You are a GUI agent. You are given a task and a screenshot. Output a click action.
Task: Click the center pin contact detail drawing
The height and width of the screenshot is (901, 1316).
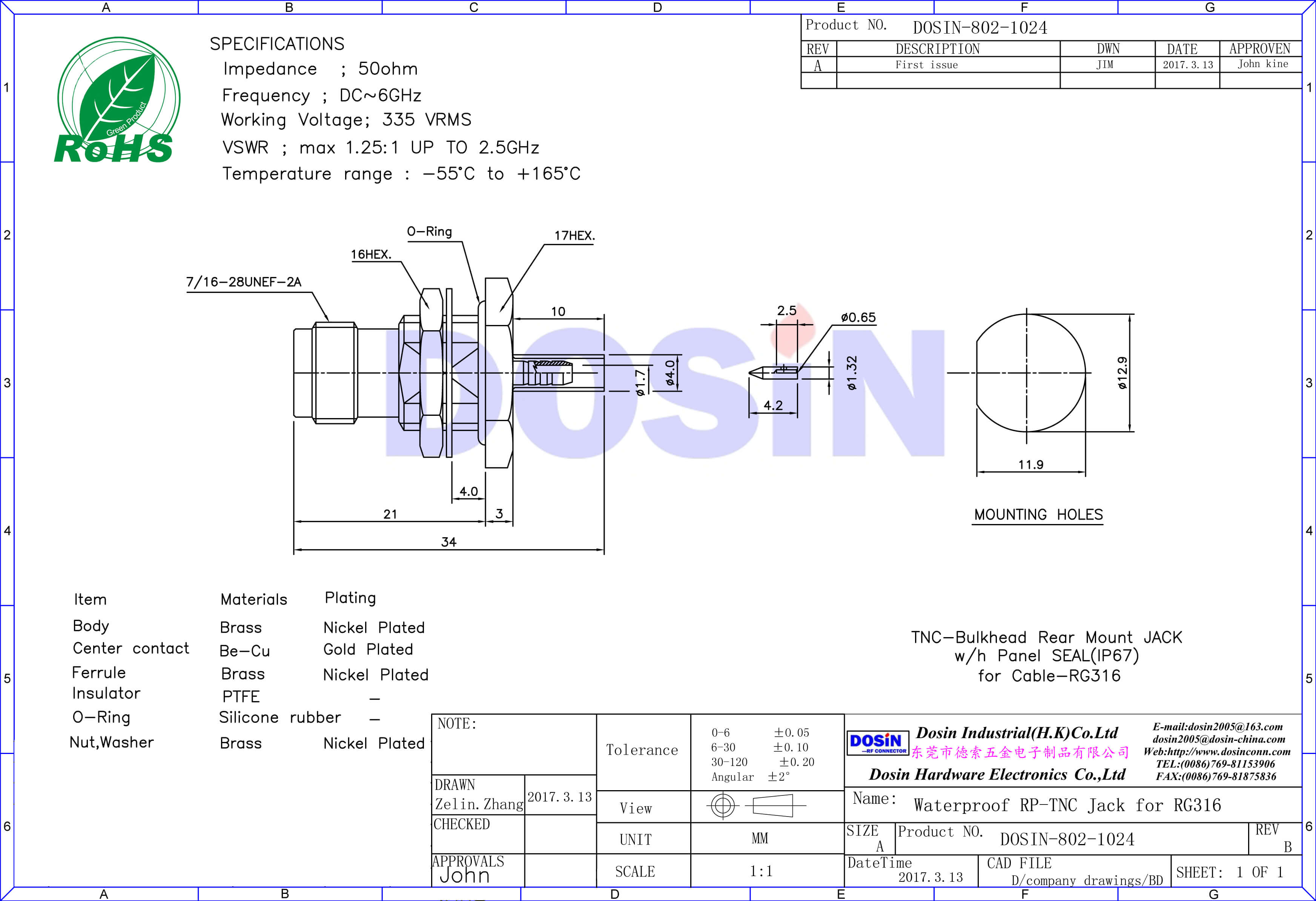(774, 372)
